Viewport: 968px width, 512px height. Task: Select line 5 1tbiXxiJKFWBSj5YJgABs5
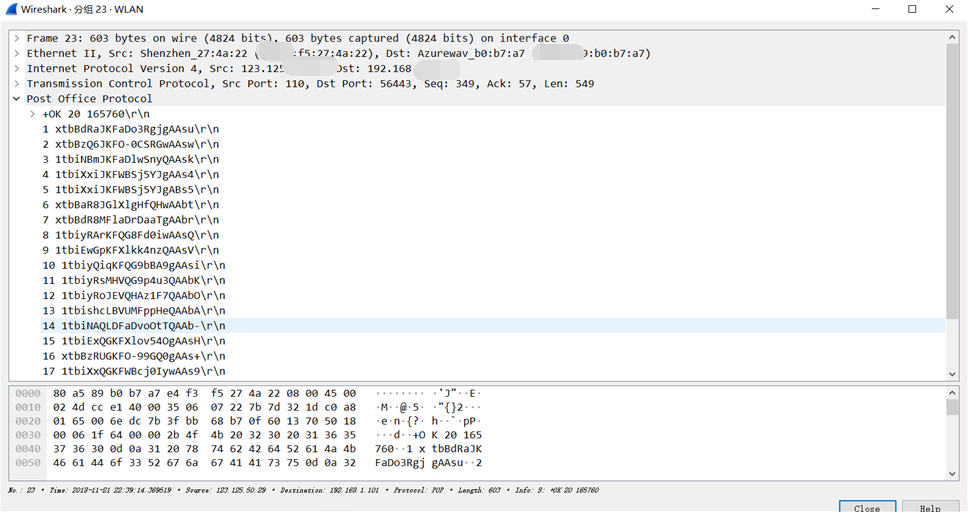[x=130, y=190]
